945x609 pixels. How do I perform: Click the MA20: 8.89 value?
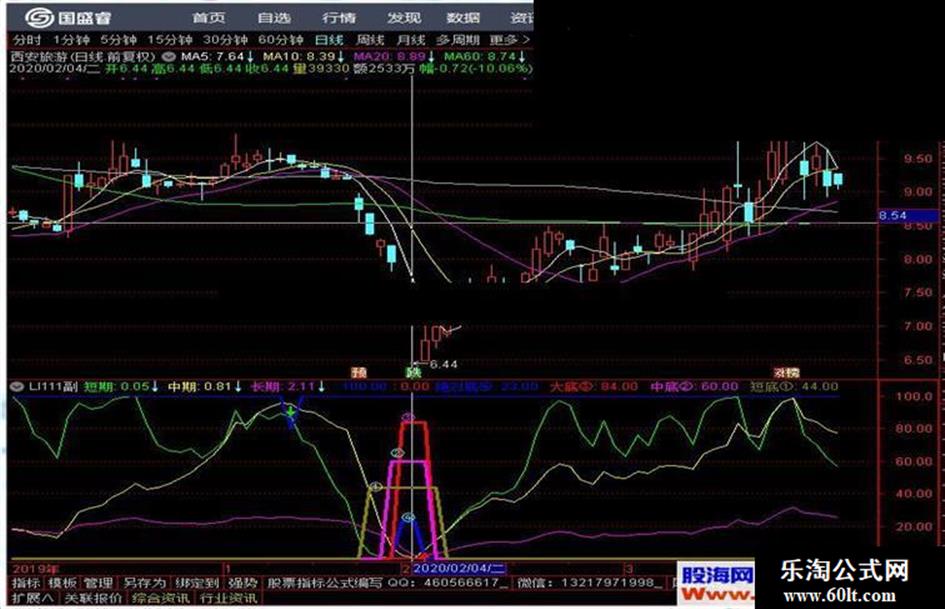click(x=394, y=57)
